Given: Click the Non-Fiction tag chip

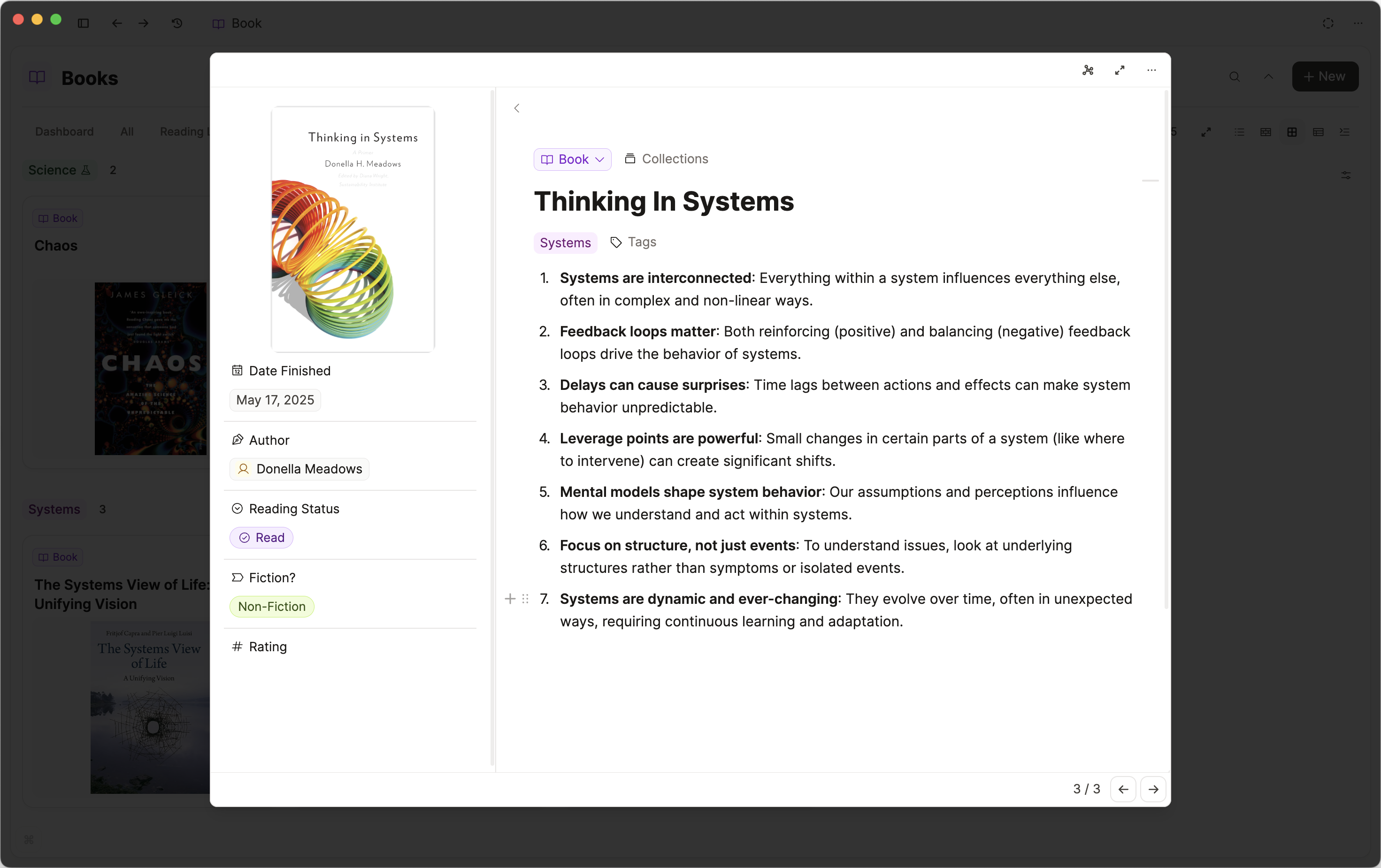Looking at the screenshot, I should (272, 607).
